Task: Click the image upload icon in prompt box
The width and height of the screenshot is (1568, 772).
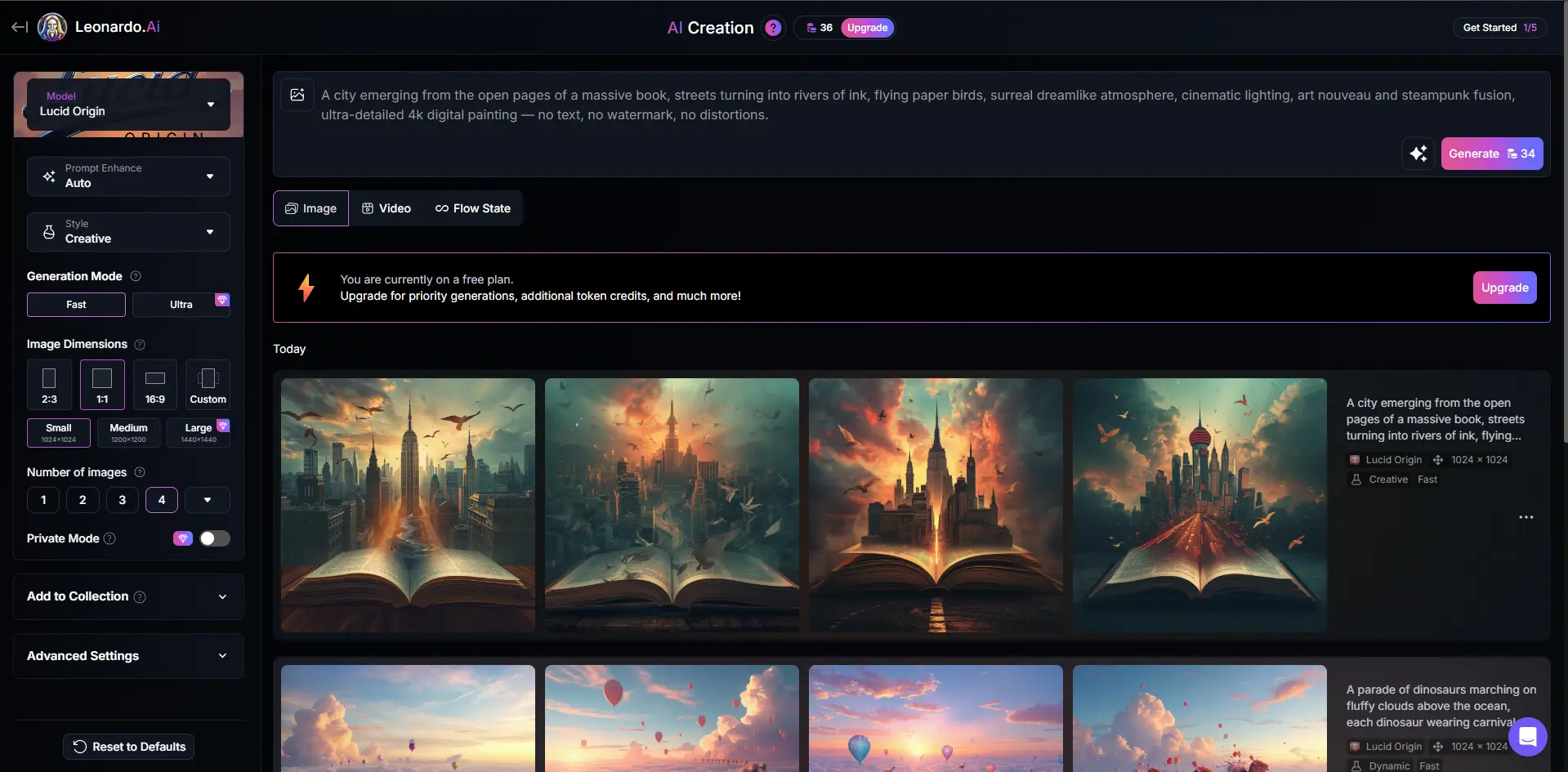Action: (x=297, y=95)
